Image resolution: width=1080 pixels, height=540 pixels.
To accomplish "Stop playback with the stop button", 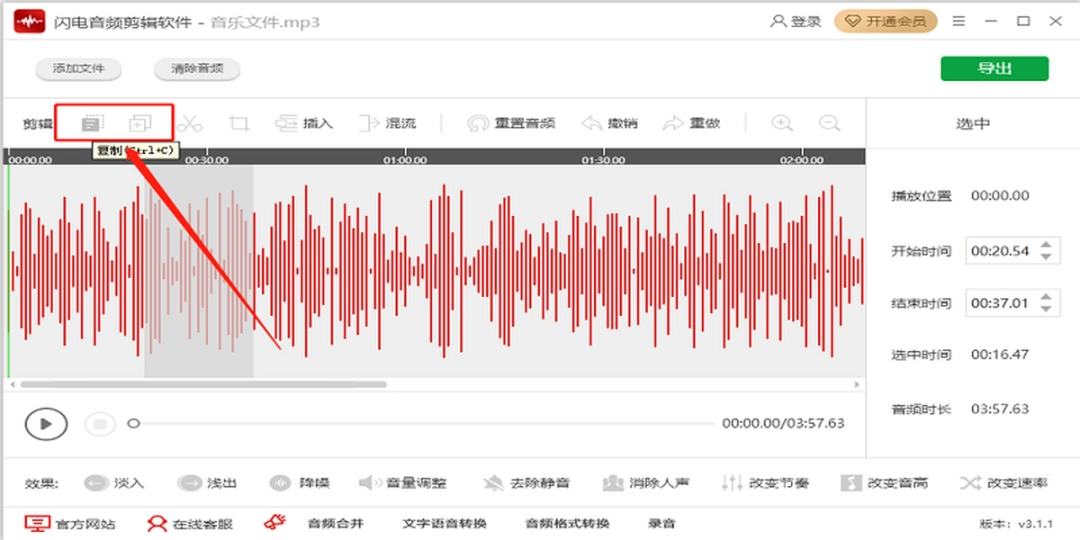I will [x=100, y=424].
